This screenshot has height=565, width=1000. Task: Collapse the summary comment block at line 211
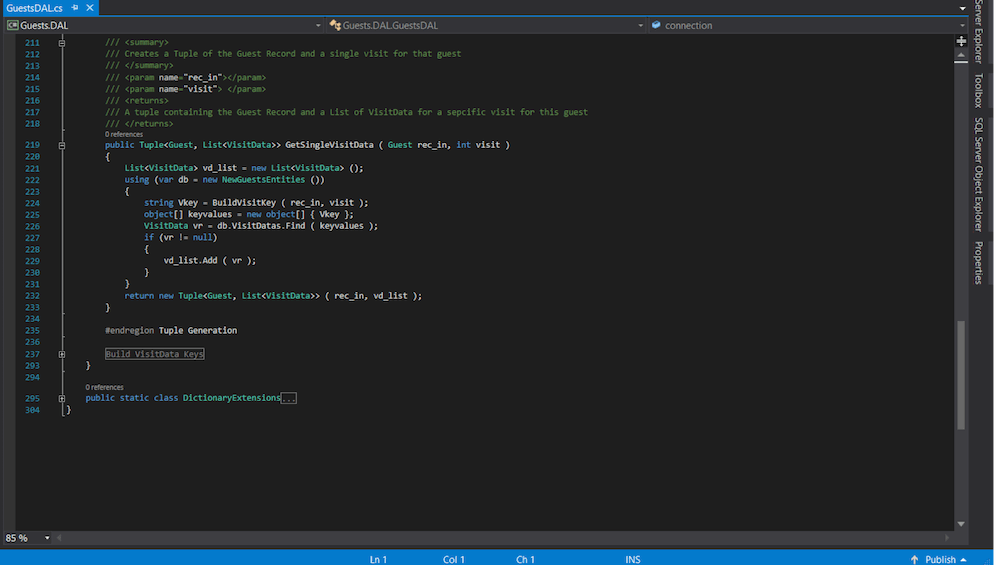pyautogui.click(x=62, y=42)
